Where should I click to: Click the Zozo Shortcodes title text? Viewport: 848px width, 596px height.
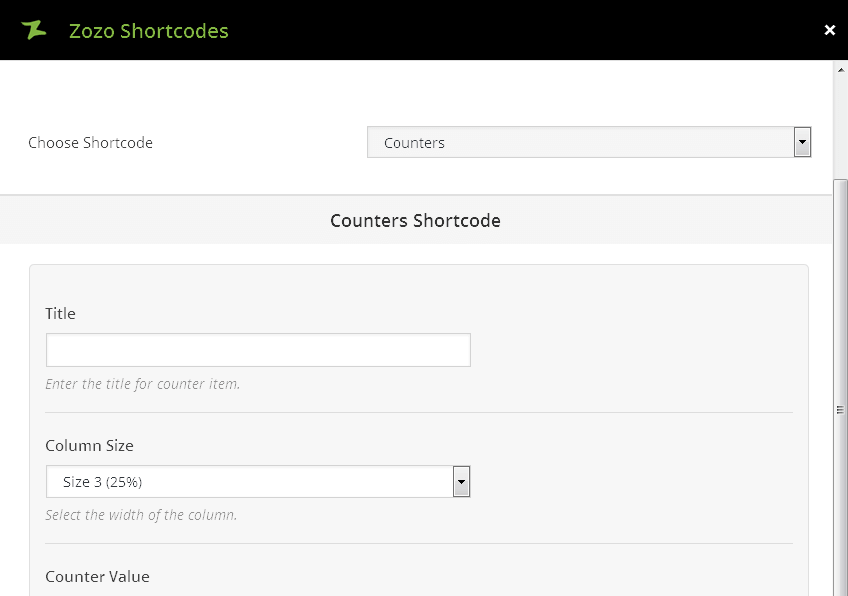[148, 31]
